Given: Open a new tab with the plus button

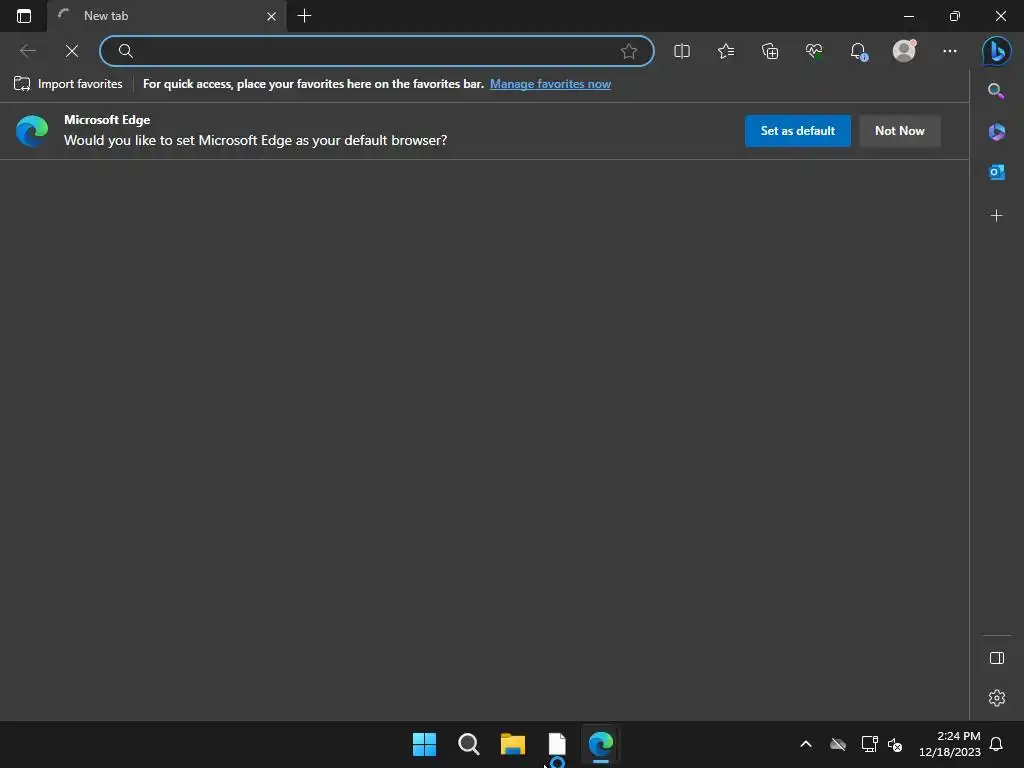Looking at the screenshot, I should coord(304,16).
